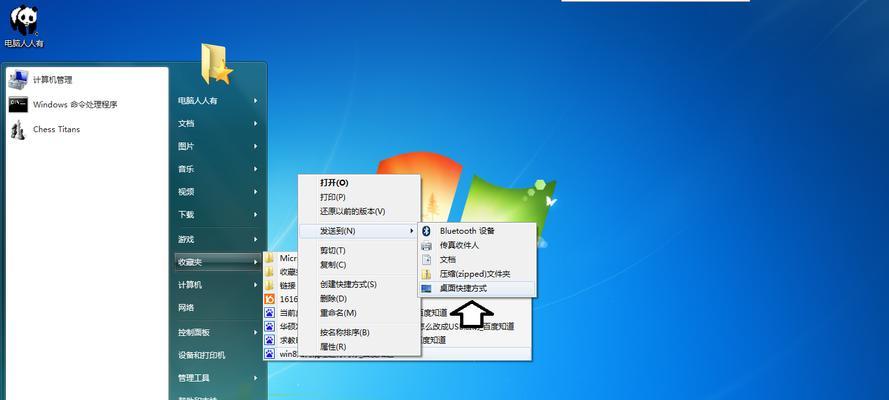
Task: Open 图片 library link
Action: pos(186,146)
